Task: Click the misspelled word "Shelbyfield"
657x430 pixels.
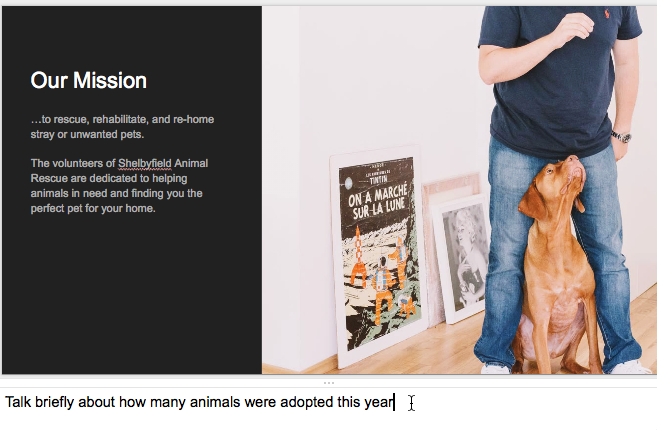Action: coord(145,163)
